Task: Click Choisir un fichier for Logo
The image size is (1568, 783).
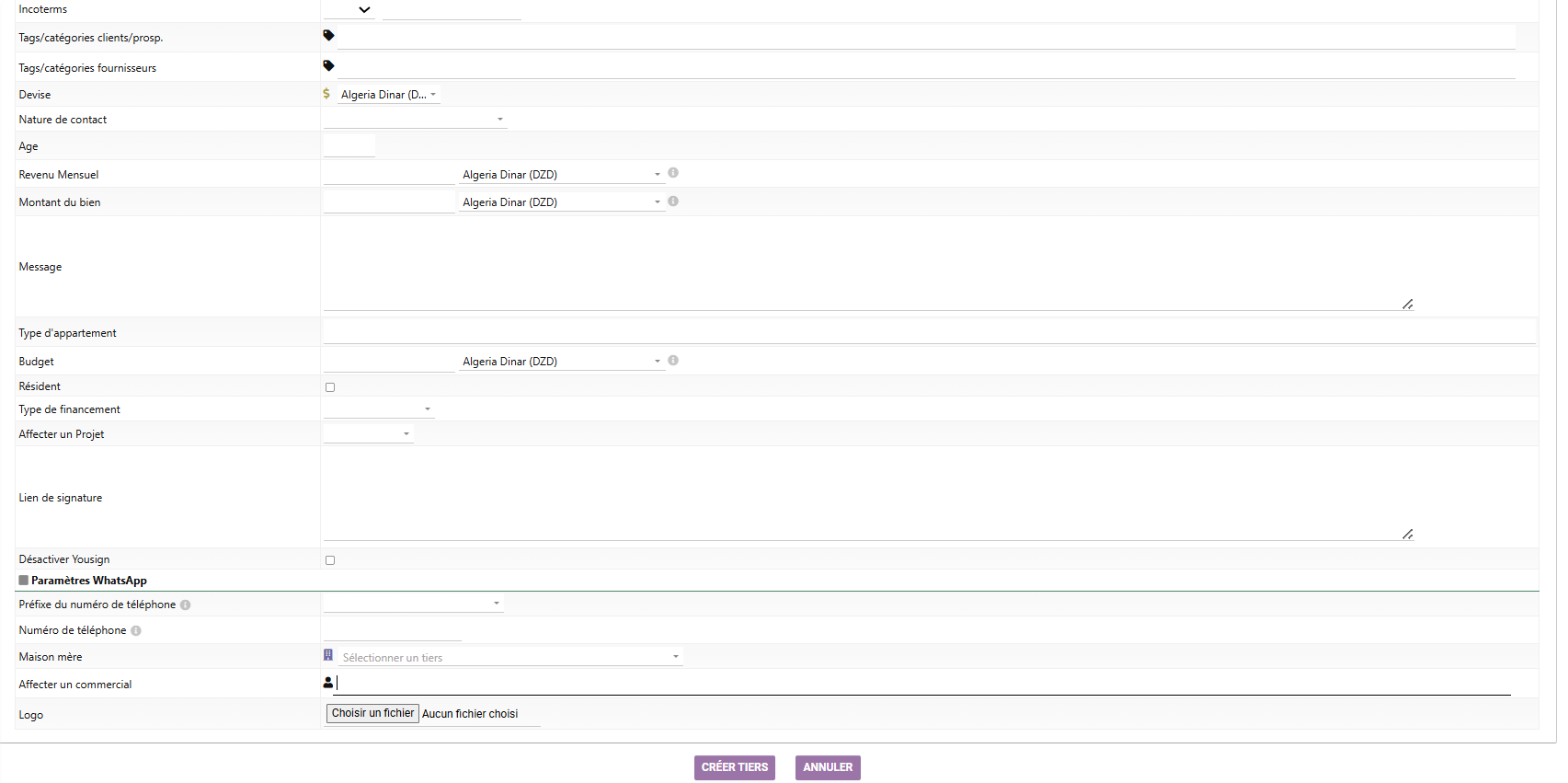Action: (372, 714)
